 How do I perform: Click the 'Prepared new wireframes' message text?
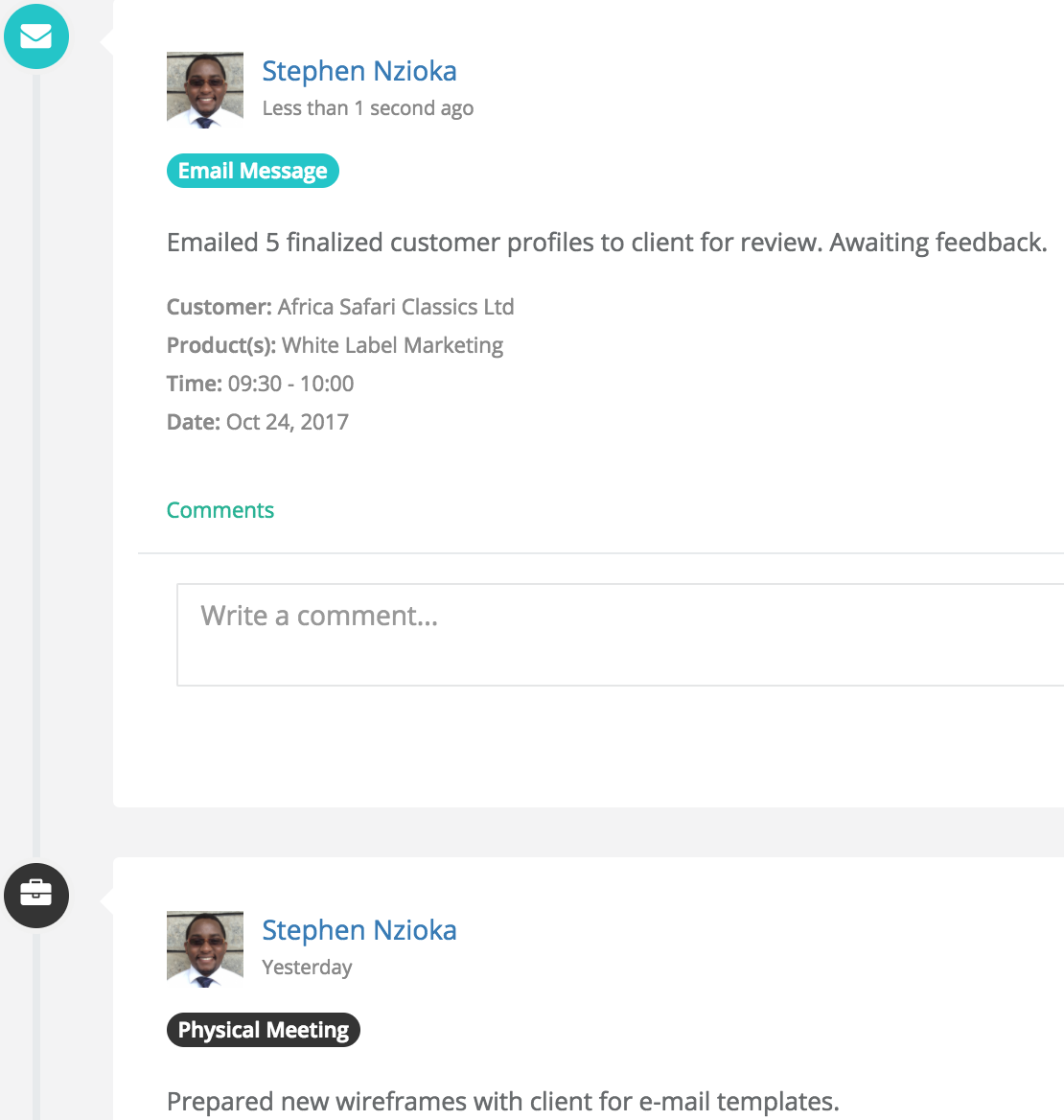(502, 1102)
